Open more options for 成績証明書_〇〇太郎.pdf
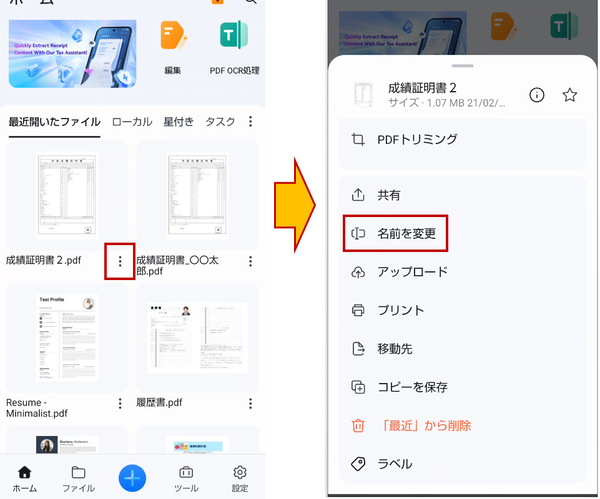Viewport: 600px width, 499px height. pos(250,261)
